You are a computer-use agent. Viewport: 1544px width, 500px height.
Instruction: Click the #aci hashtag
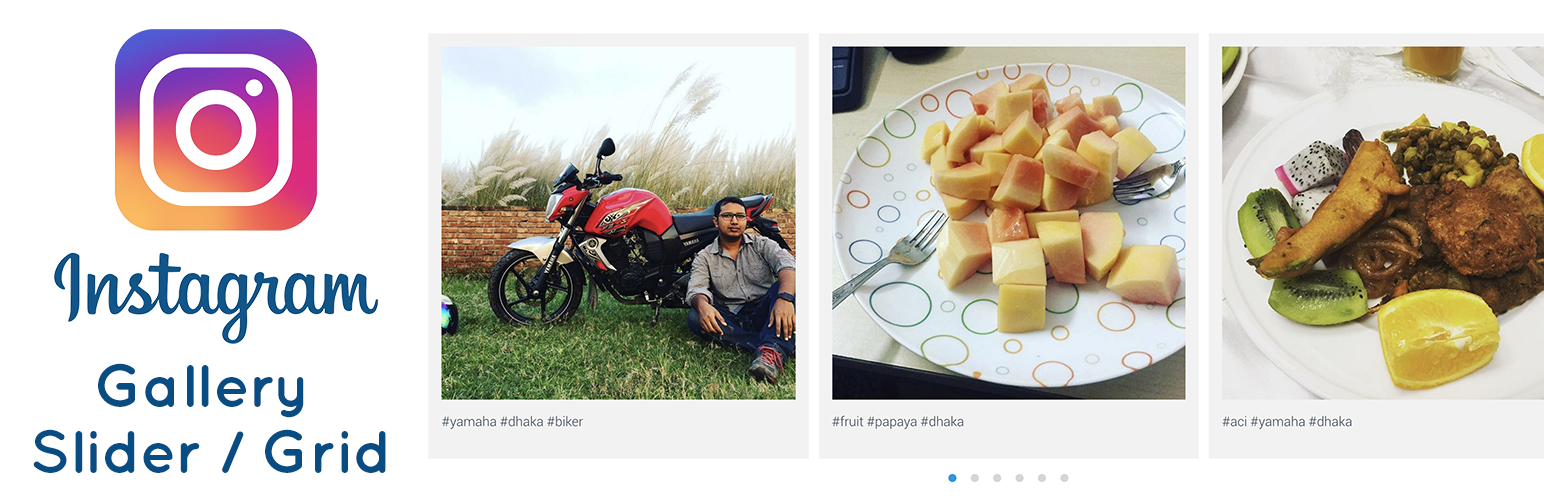(1235, 422)
